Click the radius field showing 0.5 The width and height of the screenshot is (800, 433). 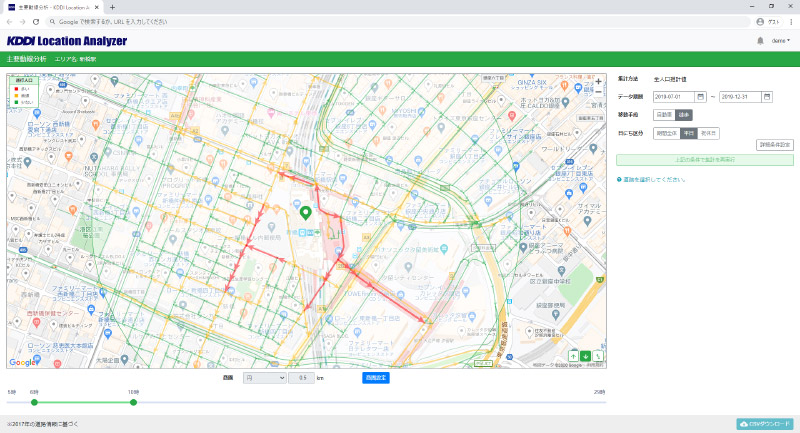302,378
